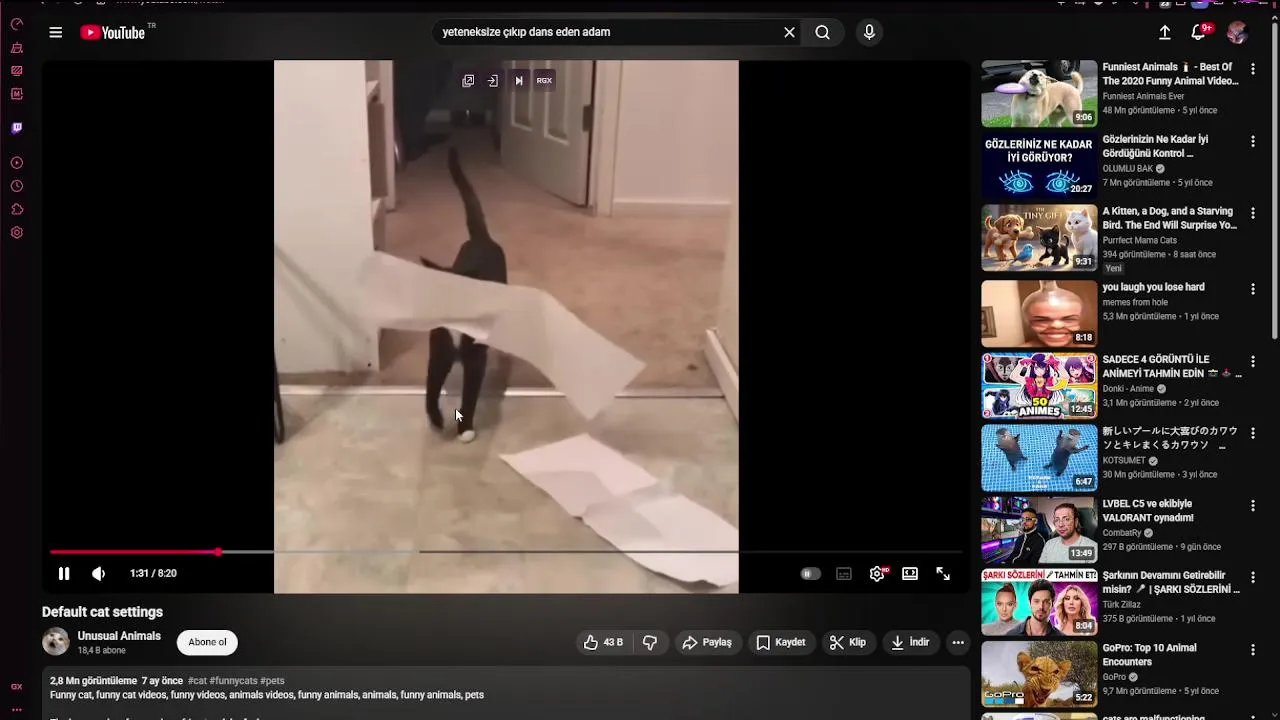Open Unusual Animals channel avatar

pos(56,641)
